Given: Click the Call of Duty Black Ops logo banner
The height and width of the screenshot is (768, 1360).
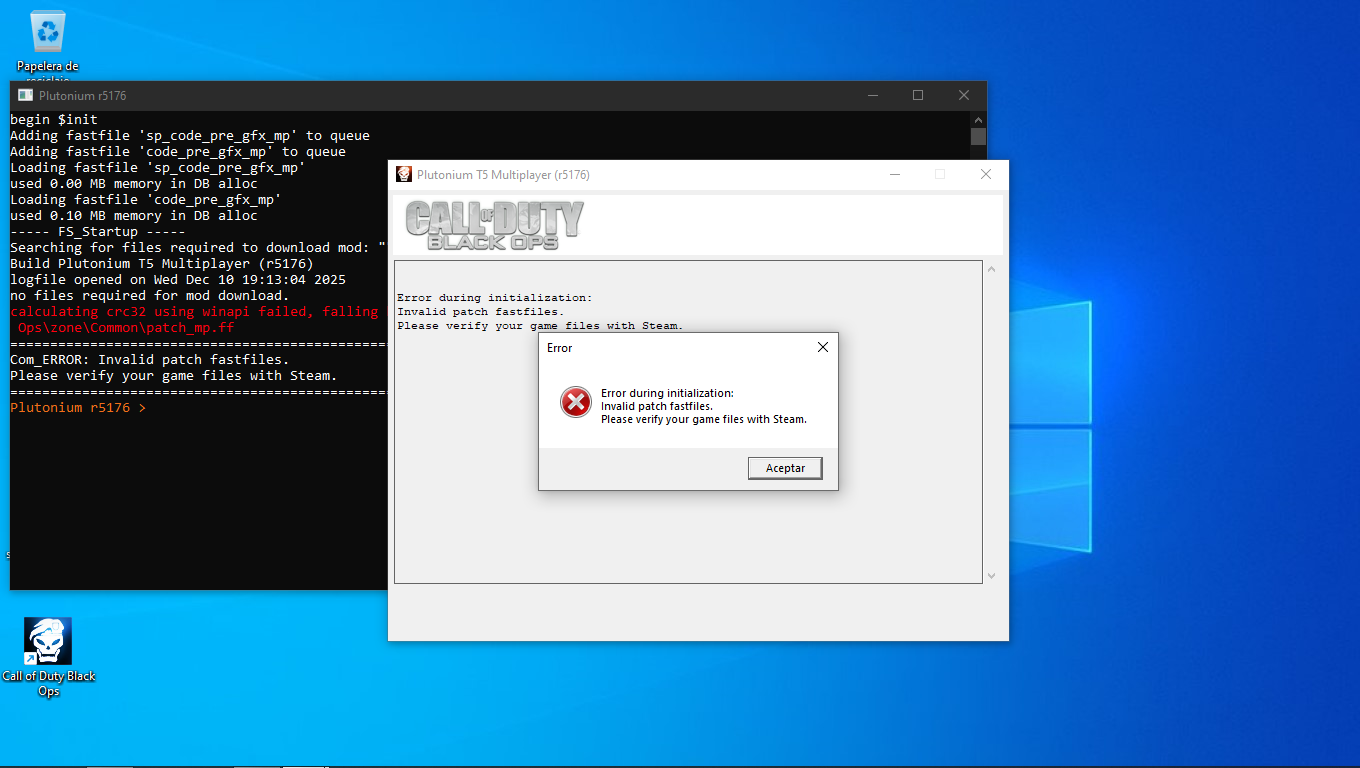Looking at the screenshot, I should (495, 225).
